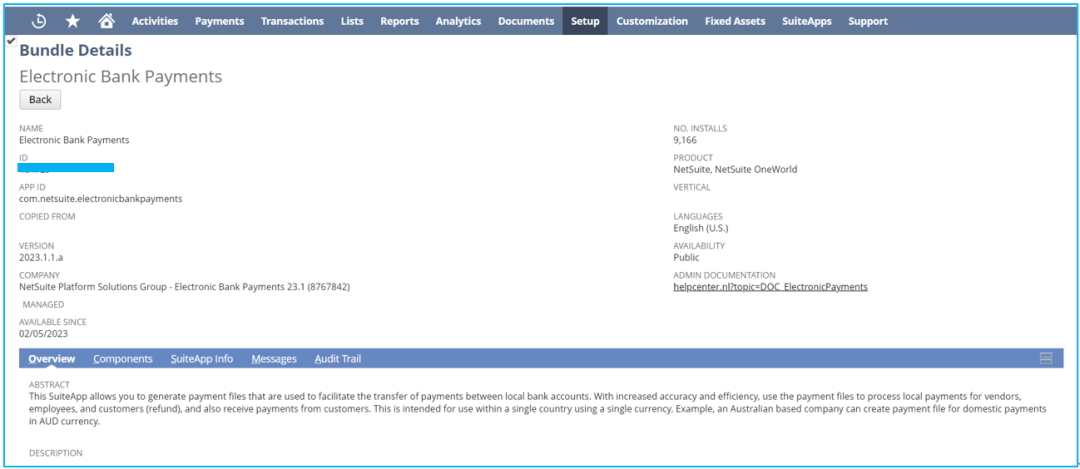
Task: Click the VERTICAL label
Action: 692,187
